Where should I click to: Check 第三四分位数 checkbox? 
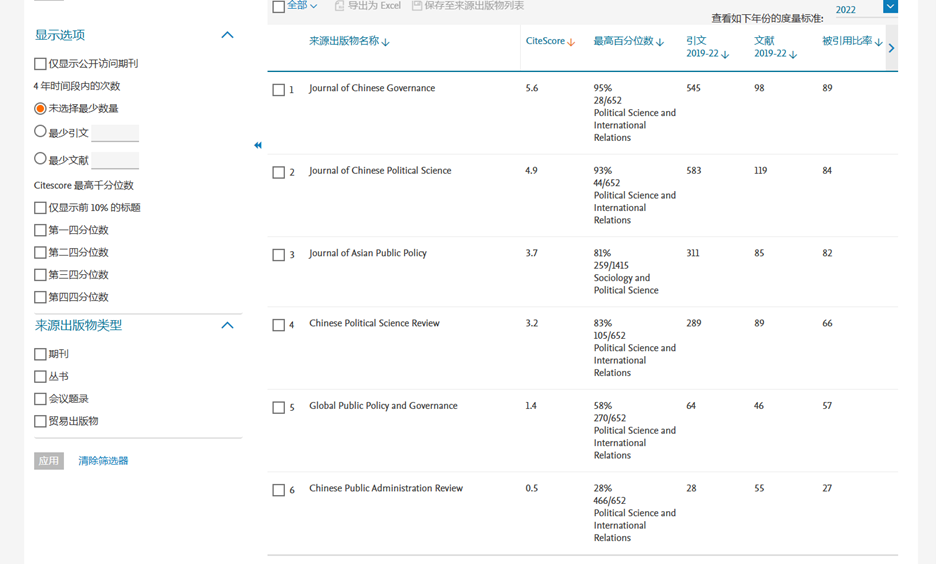(40, 275)
